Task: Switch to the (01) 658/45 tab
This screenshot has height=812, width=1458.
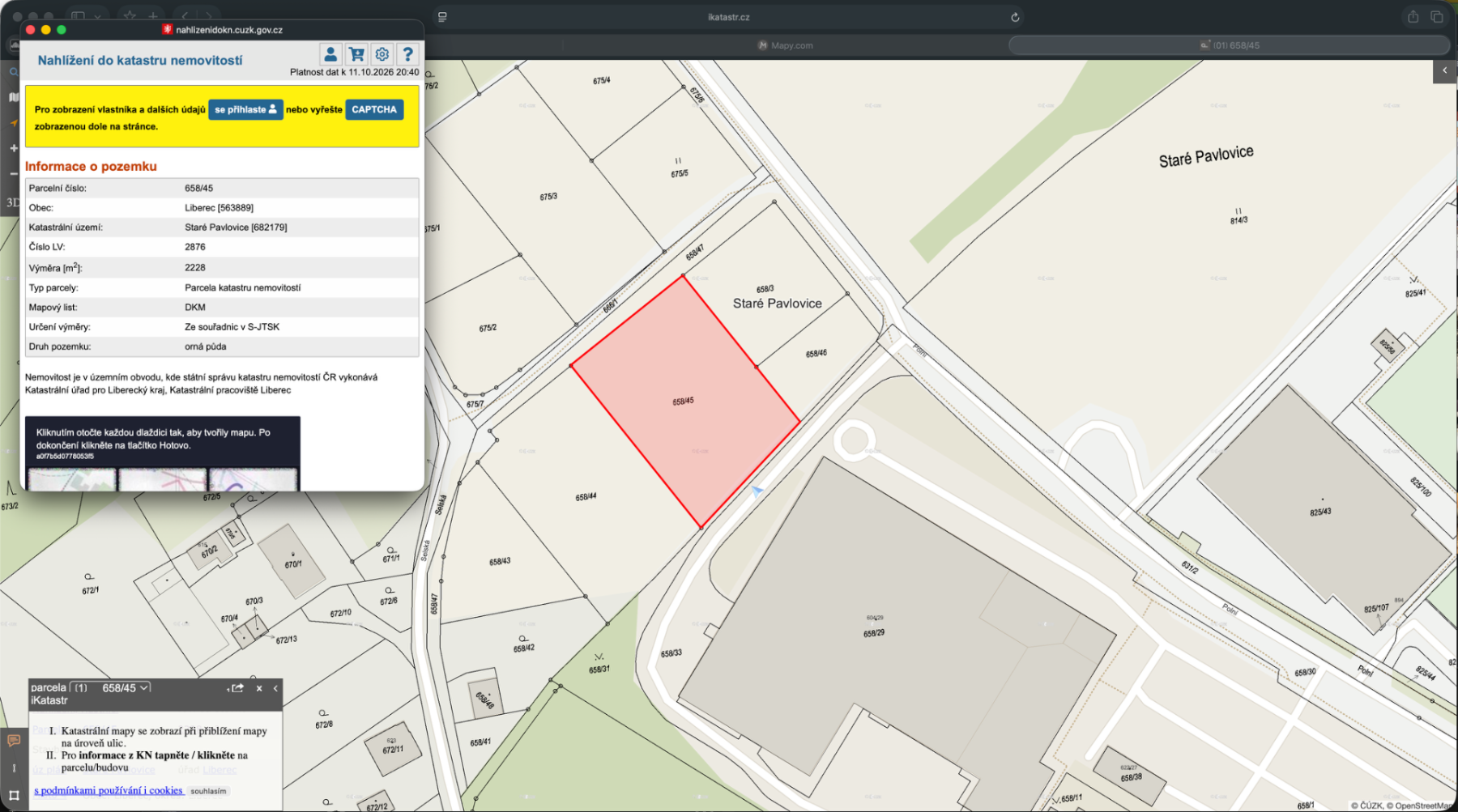Action: [x=1230, y=45]
